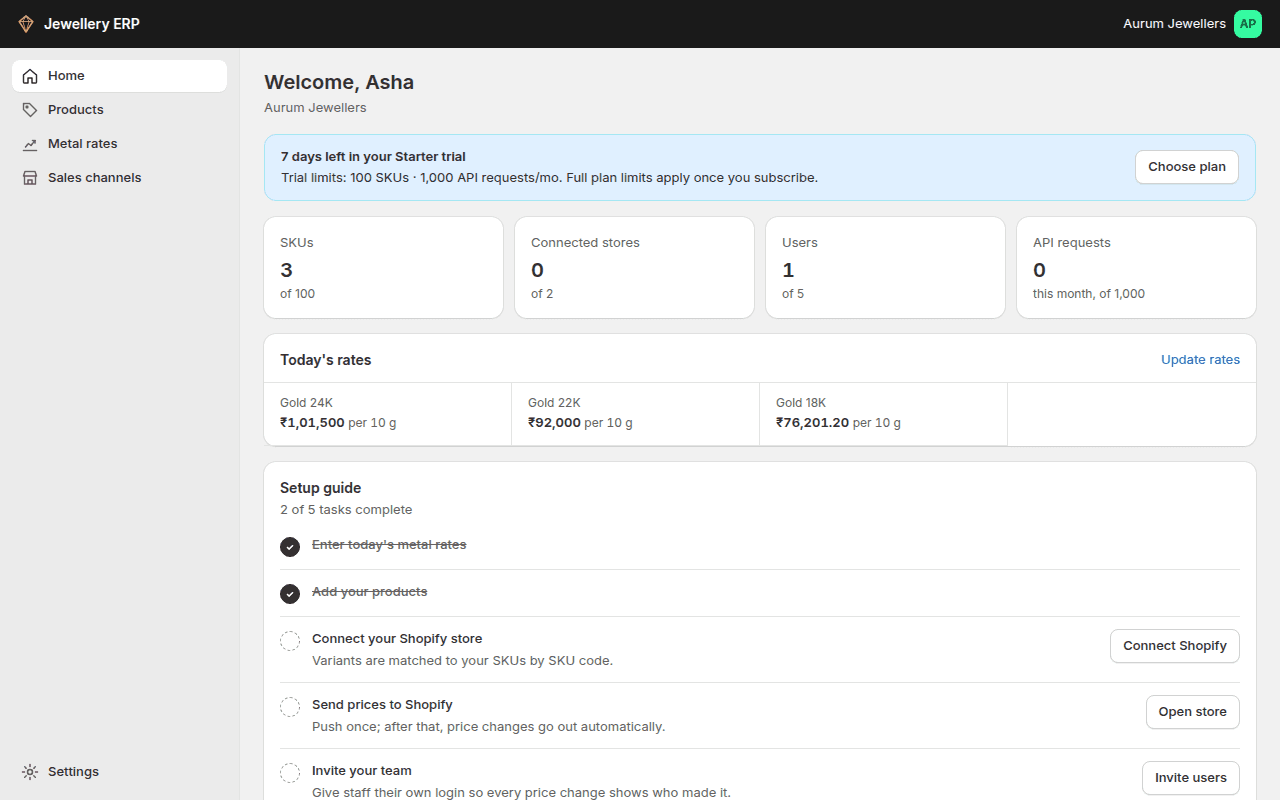Click the Connected stores stat card

pos(635,268)
